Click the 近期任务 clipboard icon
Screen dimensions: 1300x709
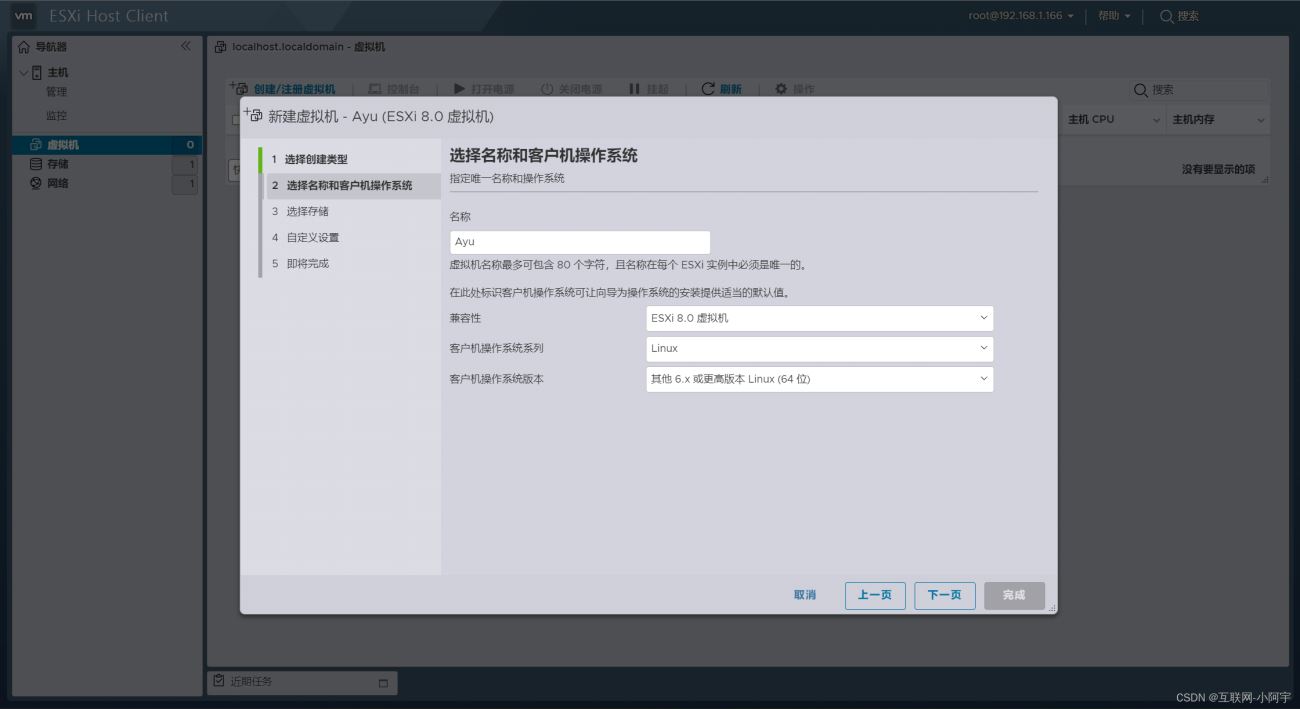219,681
